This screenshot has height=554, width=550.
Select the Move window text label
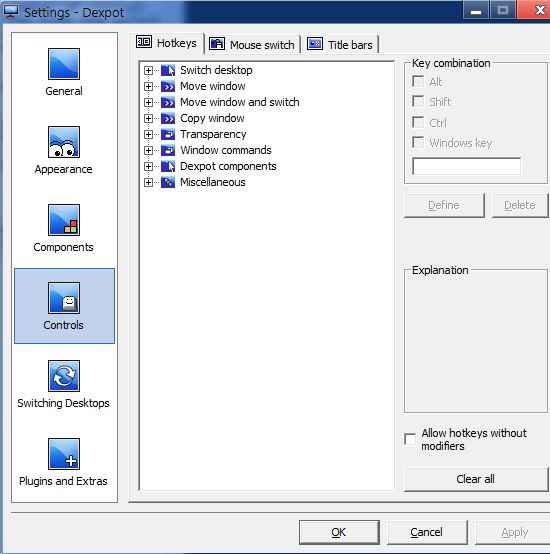pos(213,86)
